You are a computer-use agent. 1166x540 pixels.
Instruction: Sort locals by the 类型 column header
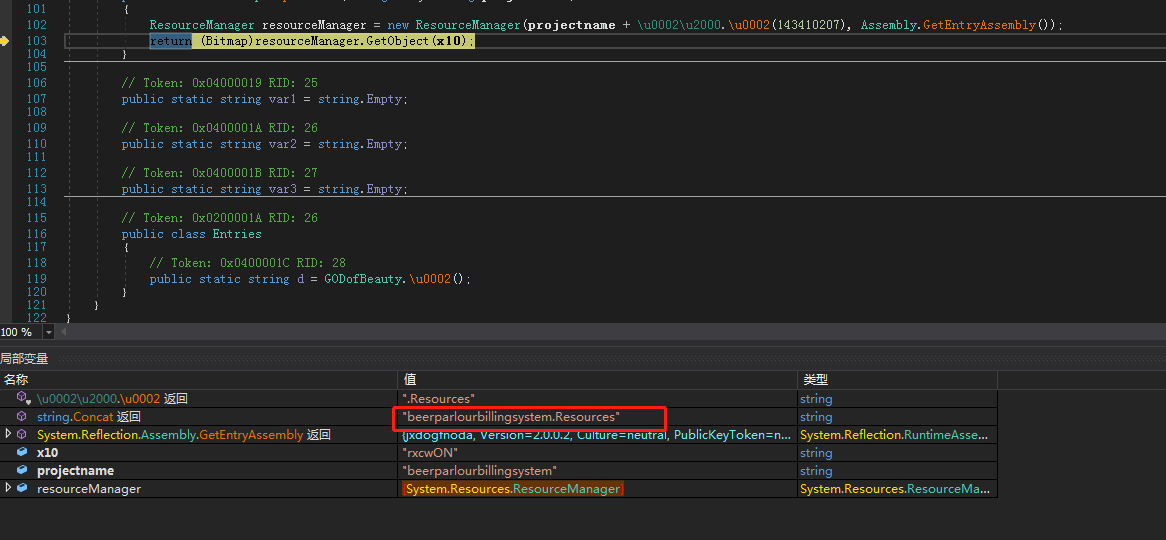click(897, 380)
